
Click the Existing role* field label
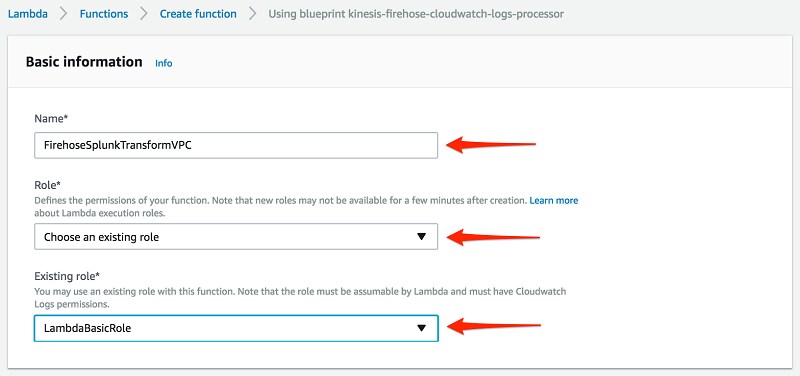point(67,276)
